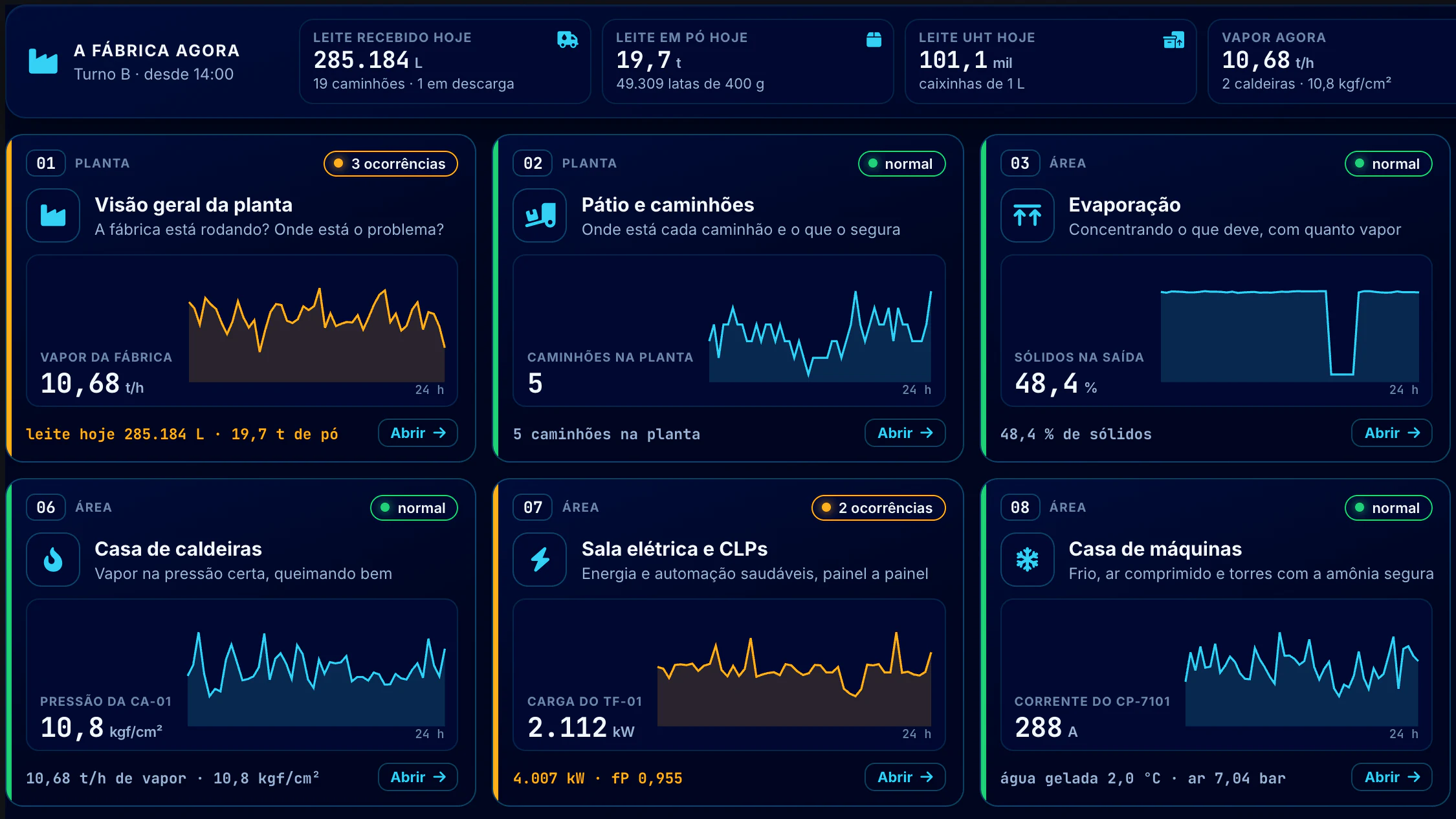1456x819 pixels.
Task: Open Casa de caldeiras with Abrir
Action: pos(418,777)
